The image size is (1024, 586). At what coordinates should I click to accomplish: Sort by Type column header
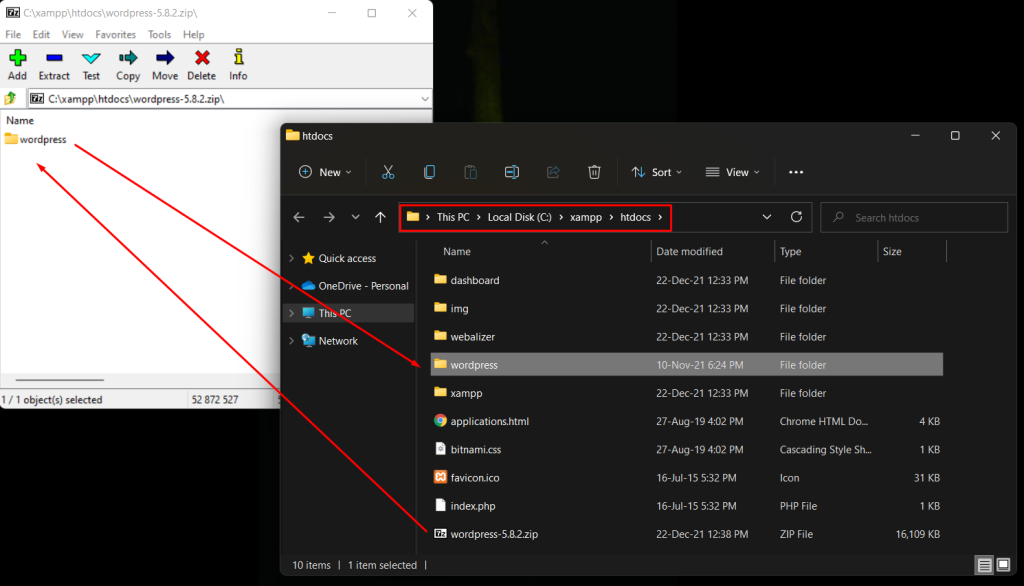[790, 252]
